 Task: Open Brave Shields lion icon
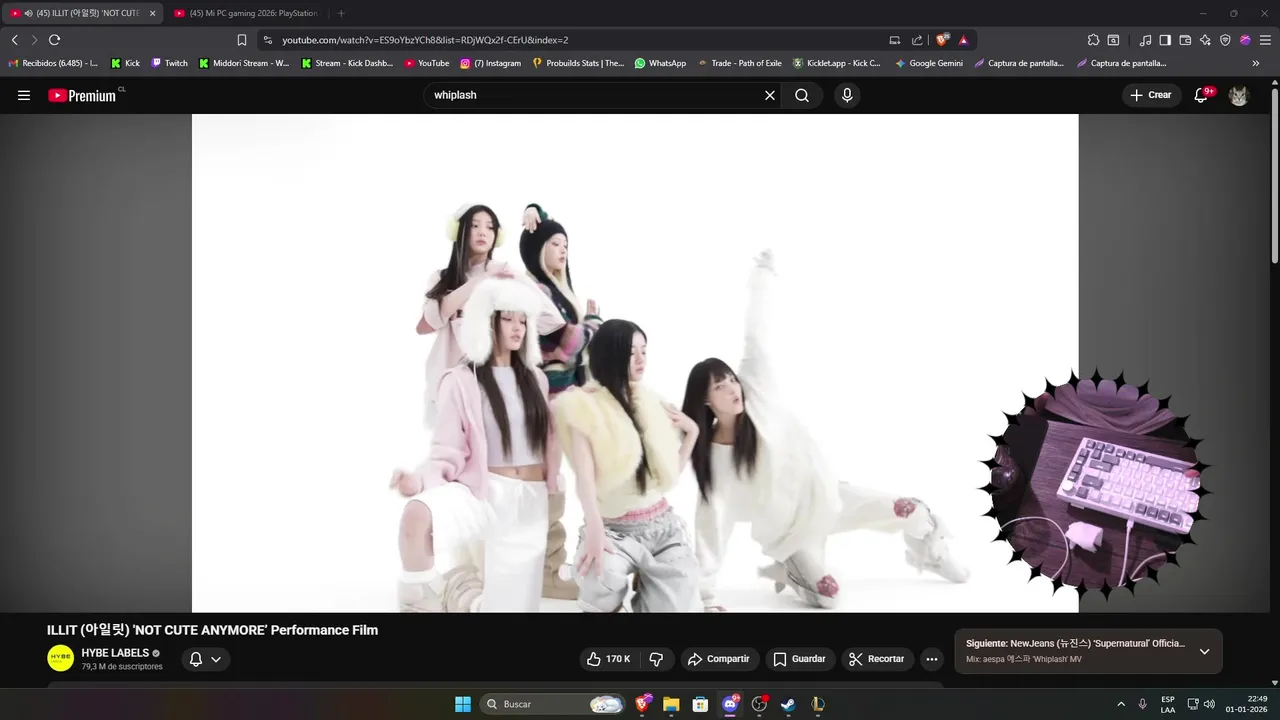(942, 40)
